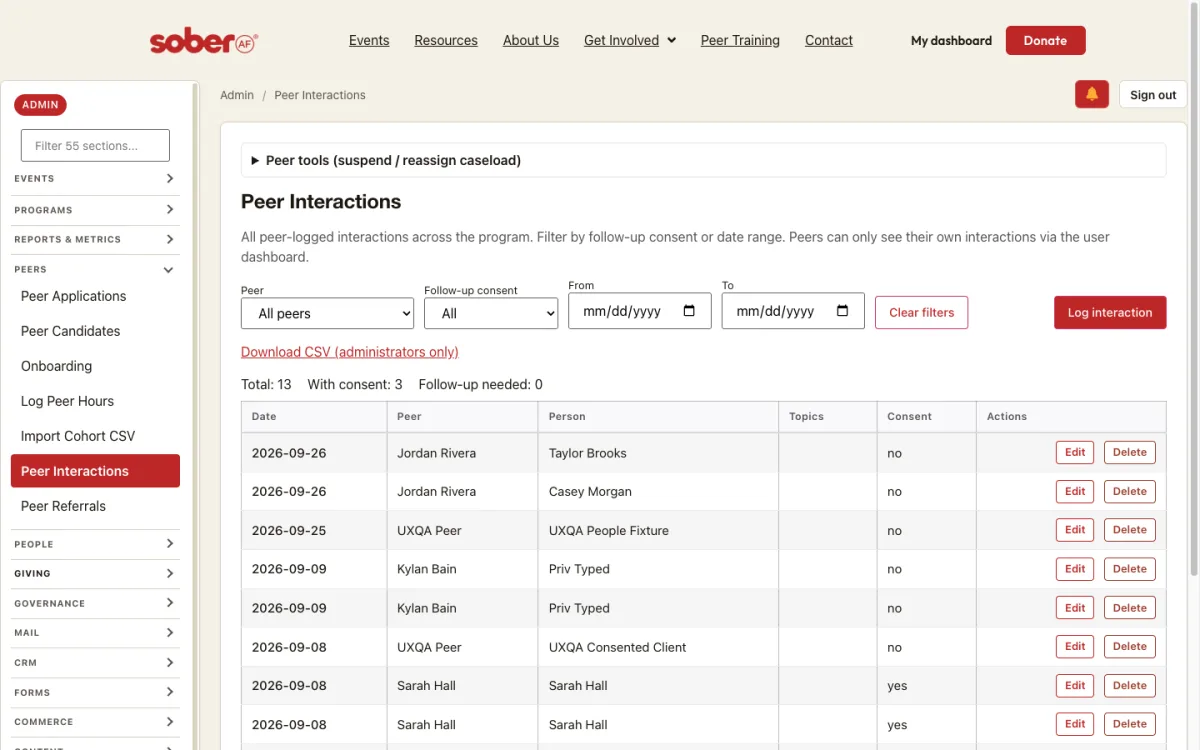Open Onboarding in sidebar

tap(95, 366)
